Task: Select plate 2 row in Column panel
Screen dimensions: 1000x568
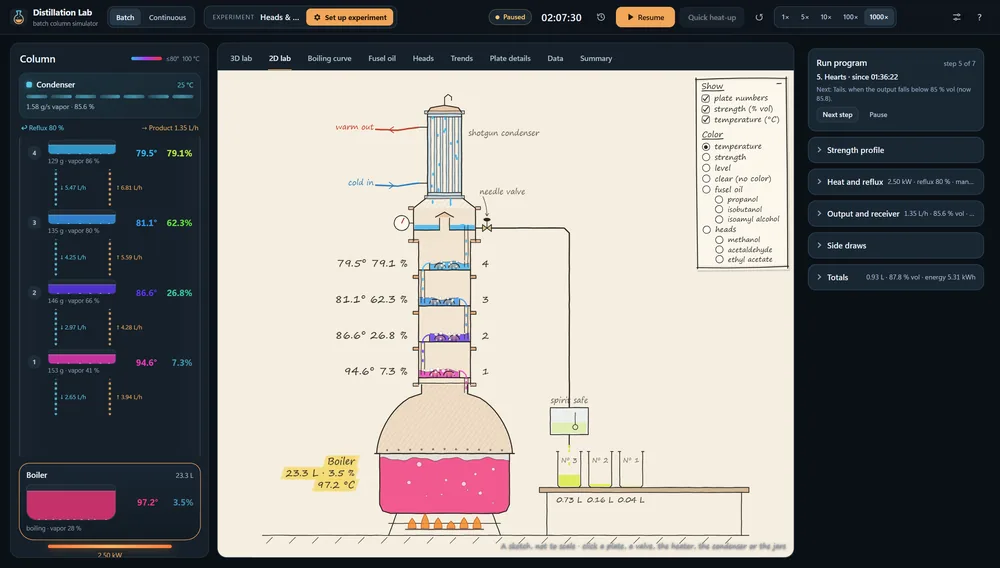Action: (x=110, y=293)
